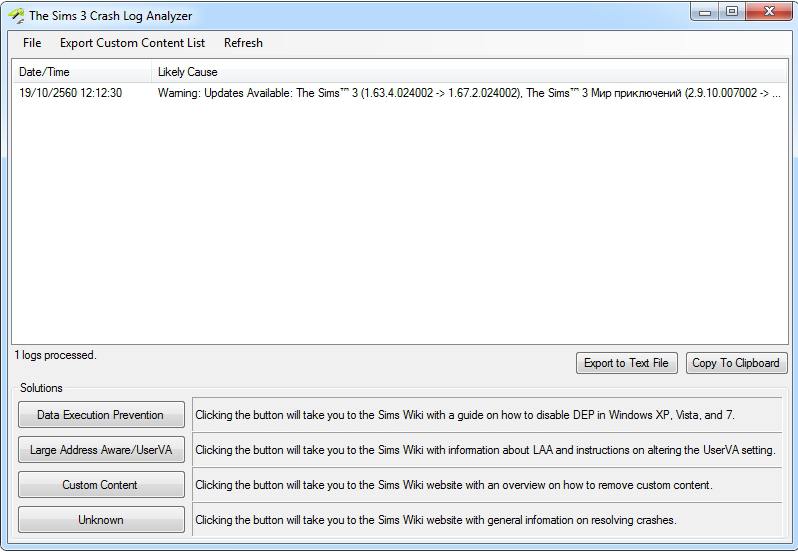Open the Custom Content solution guide
The width and height of the screenshot is (798, 552).
pos(101,485)
